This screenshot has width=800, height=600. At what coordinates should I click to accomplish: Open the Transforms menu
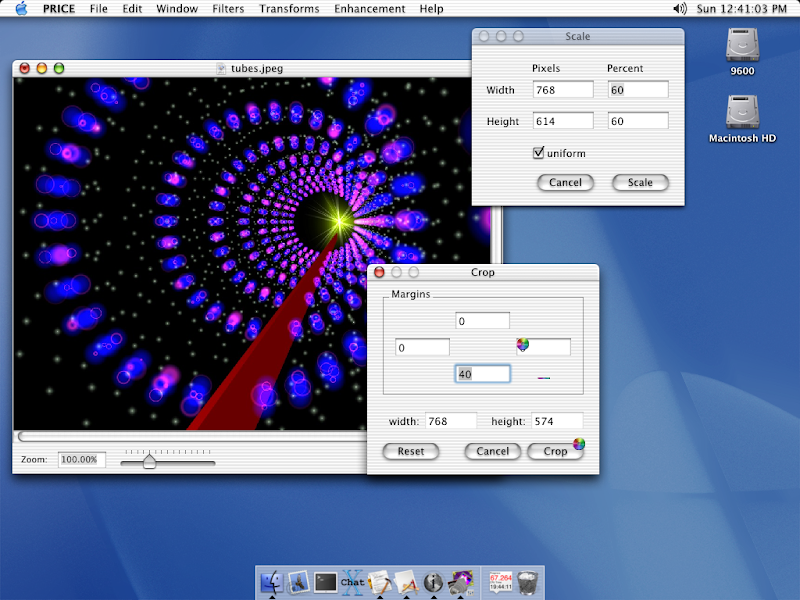pos(289,9)
